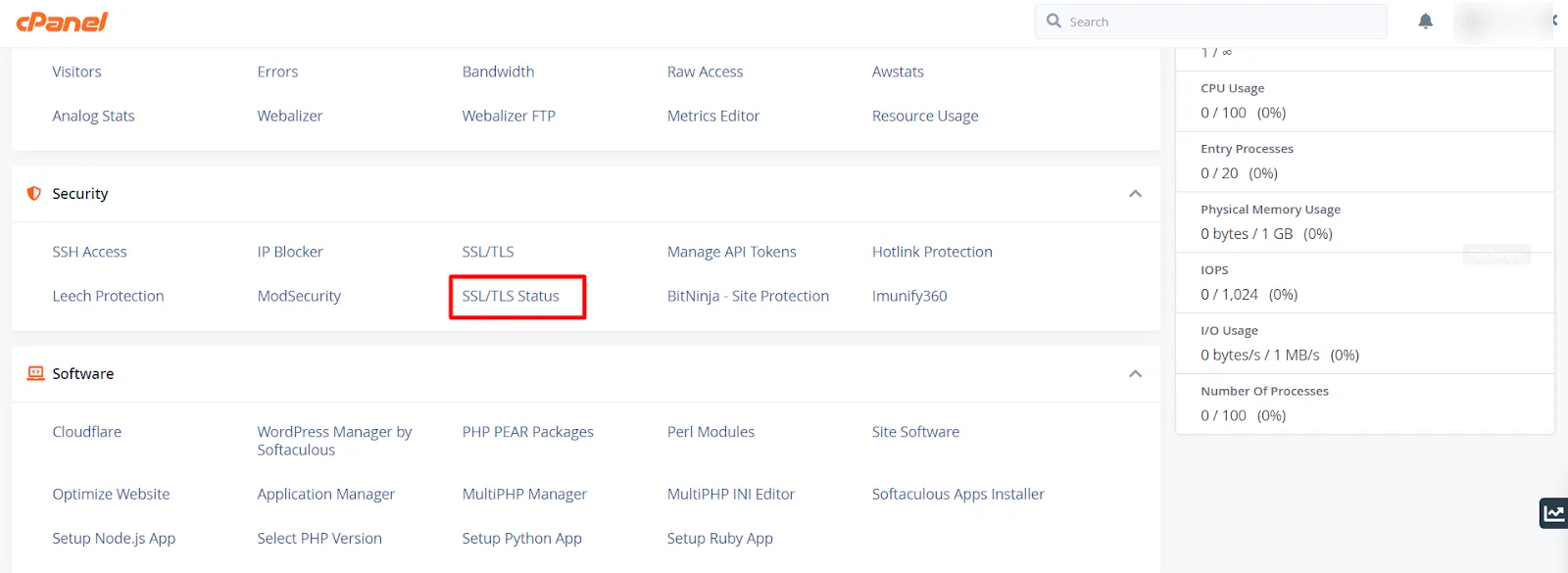Image resolution: width=1568 pixels, height=573 pixels.
Task: Open the statistics chart floating icon
Action: tap(1553, 513)
